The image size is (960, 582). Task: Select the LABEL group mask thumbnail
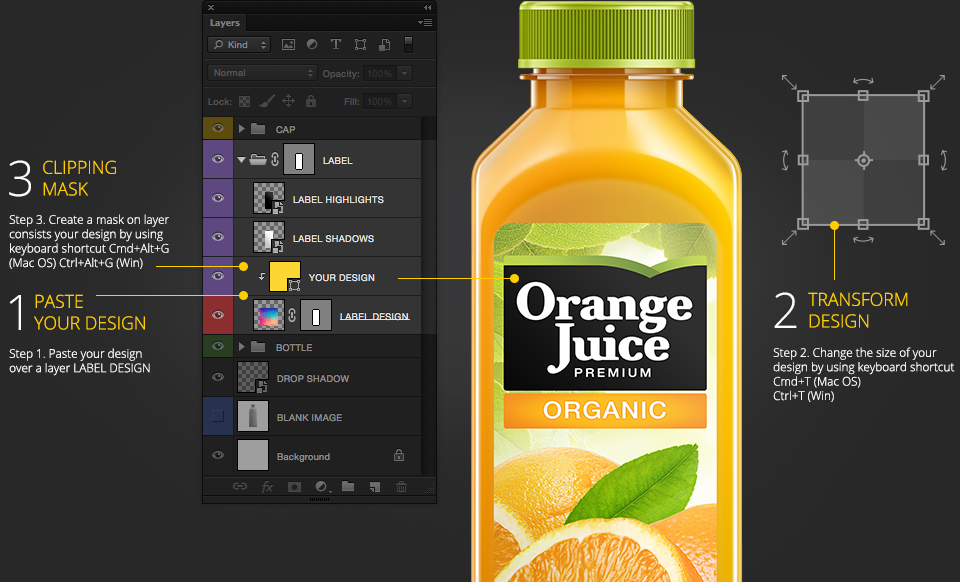click(299, 160)
